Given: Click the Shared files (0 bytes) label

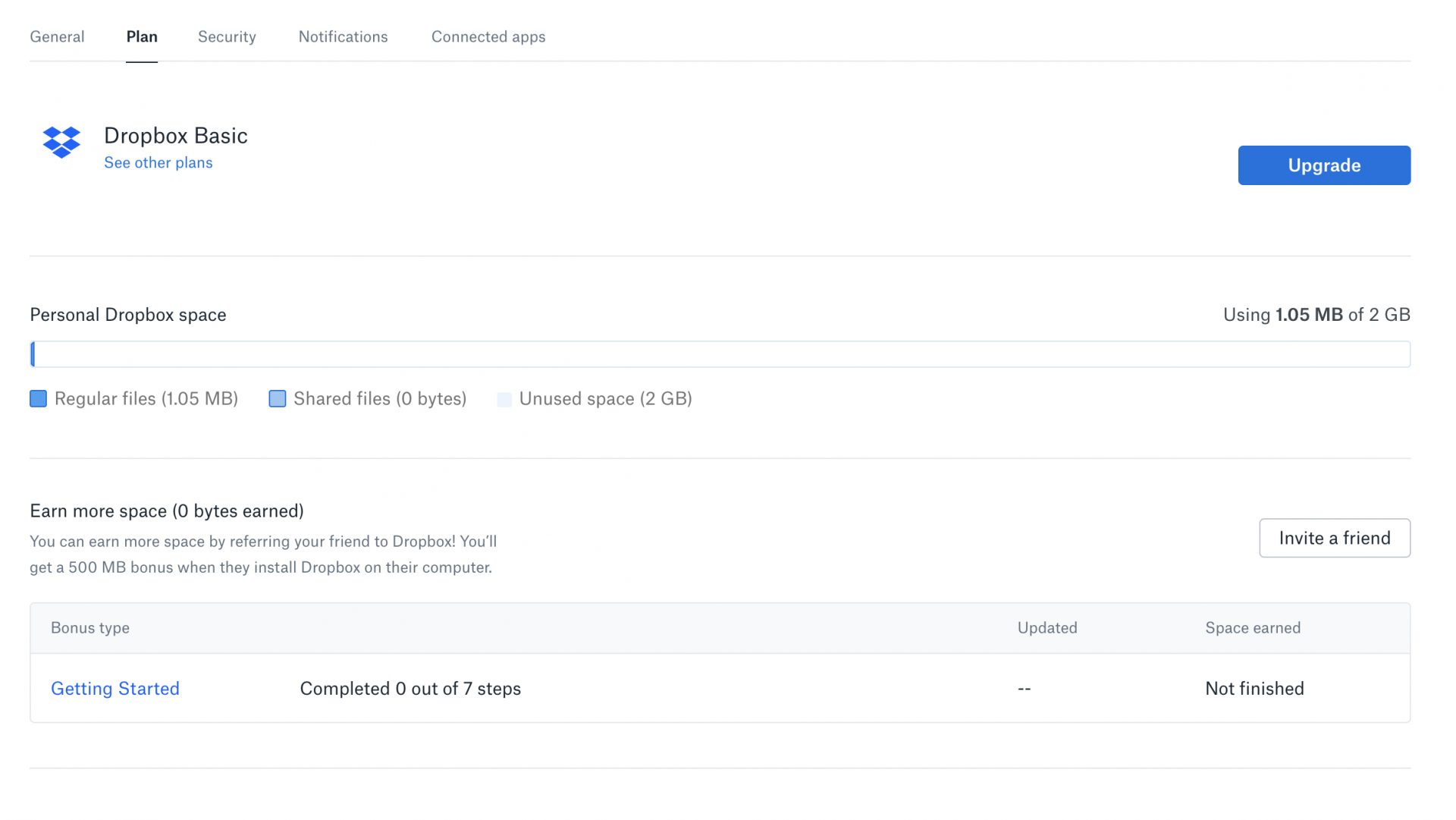Looking at the screenshot, I should click(x=380, y=399).
